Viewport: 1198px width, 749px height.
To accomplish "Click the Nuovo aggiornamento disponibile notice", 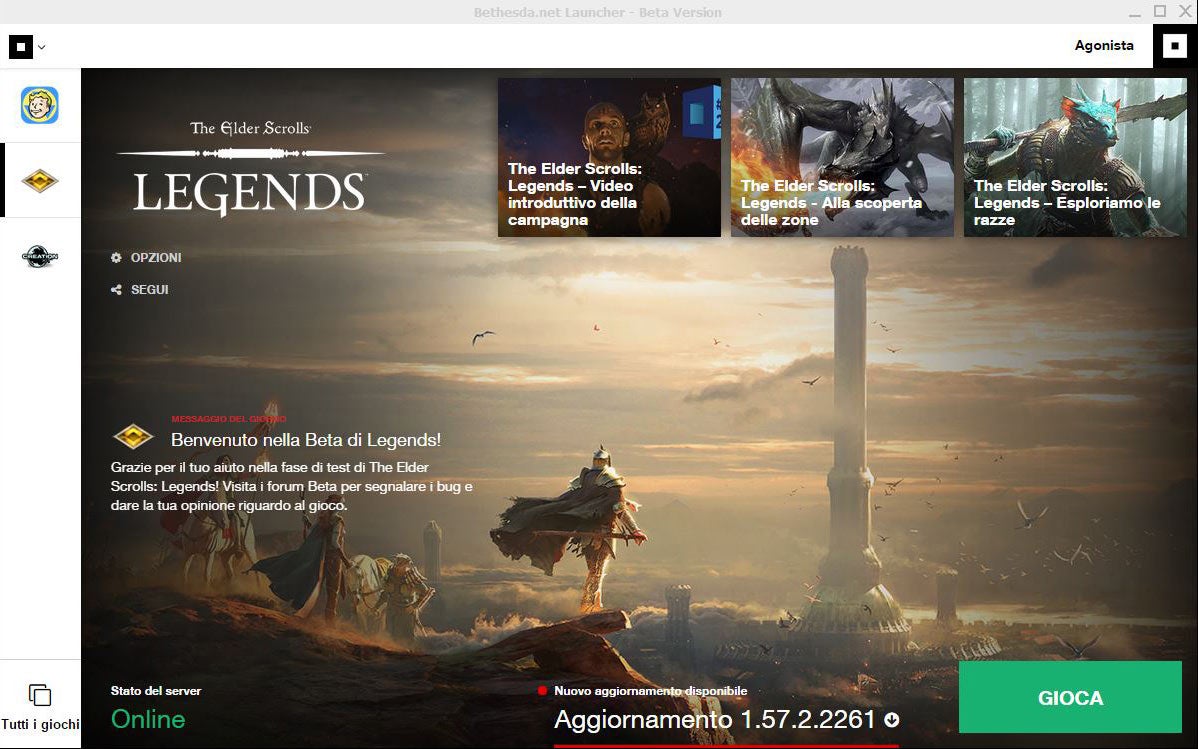I will 651,691.
